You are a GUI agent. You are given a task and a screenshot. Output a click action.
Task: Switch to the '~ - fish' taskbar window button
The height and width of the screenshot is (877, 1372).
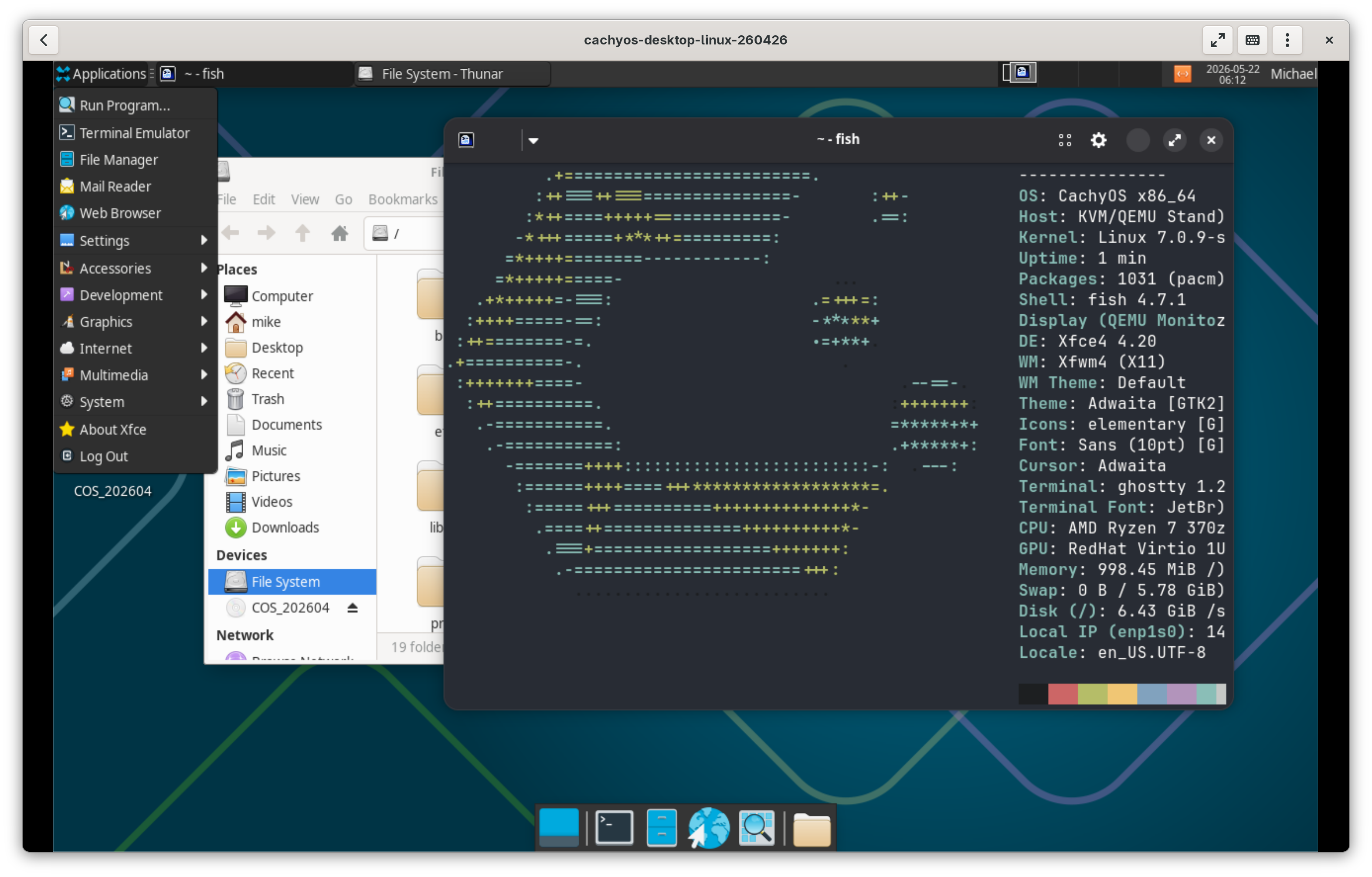(x=254, y=74)
